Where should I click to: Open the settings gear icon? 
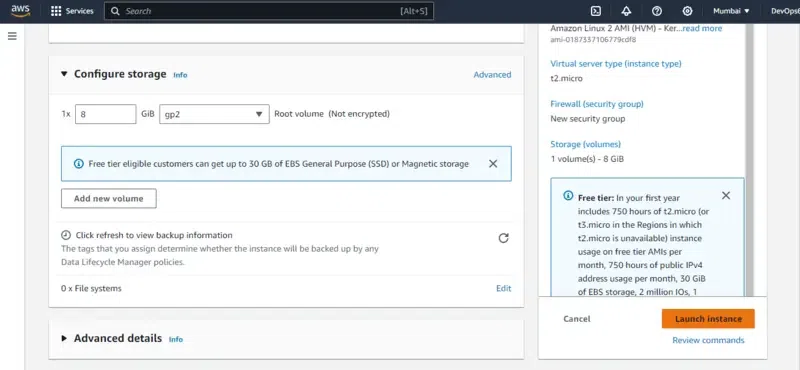(x=687, y=11)
